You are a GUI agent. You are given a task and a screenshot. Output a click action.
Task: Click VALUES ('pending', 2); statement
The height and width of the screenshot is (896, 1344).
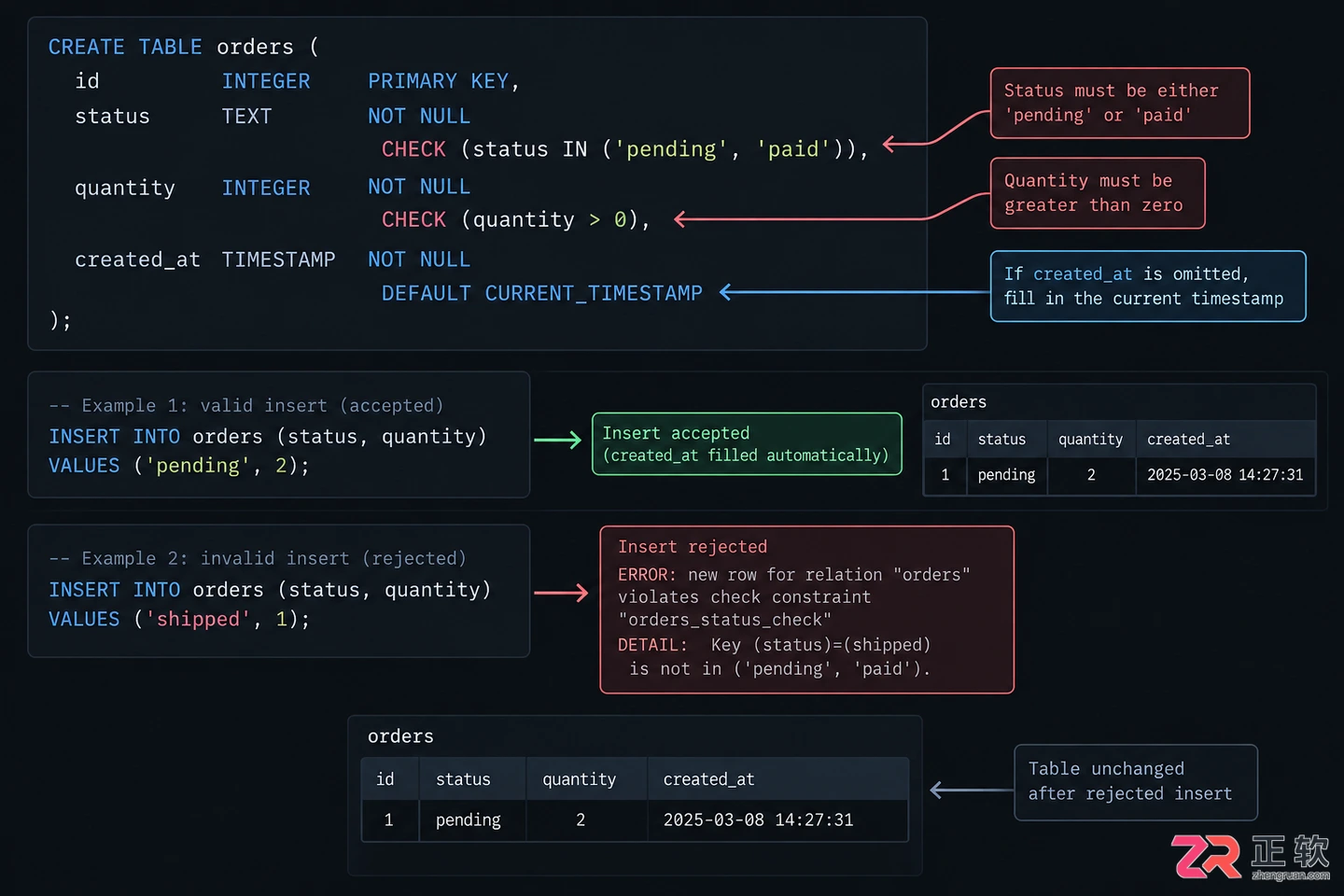point(178,466)
